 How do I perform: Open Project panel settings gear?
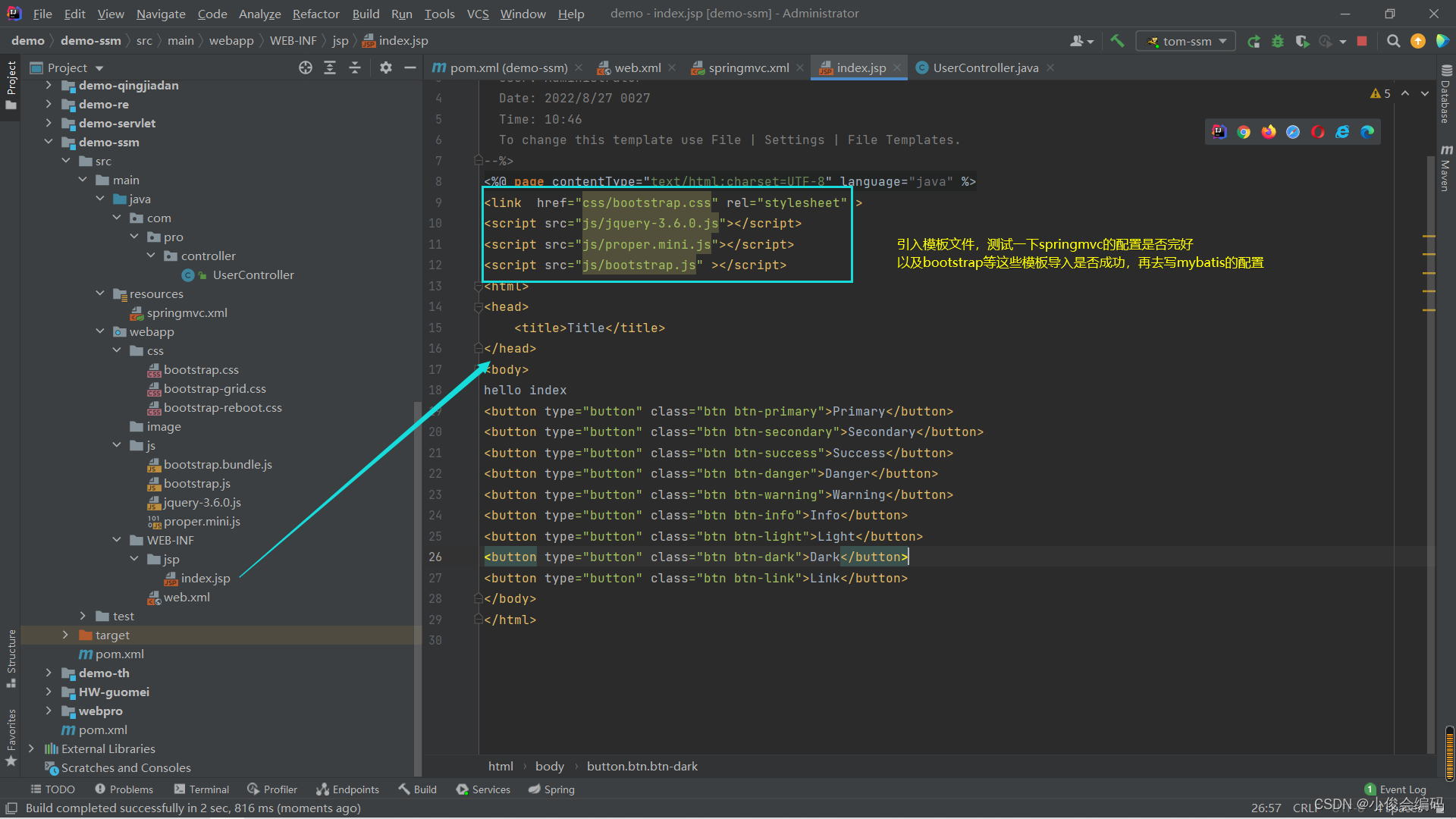[x=386, y=67]
